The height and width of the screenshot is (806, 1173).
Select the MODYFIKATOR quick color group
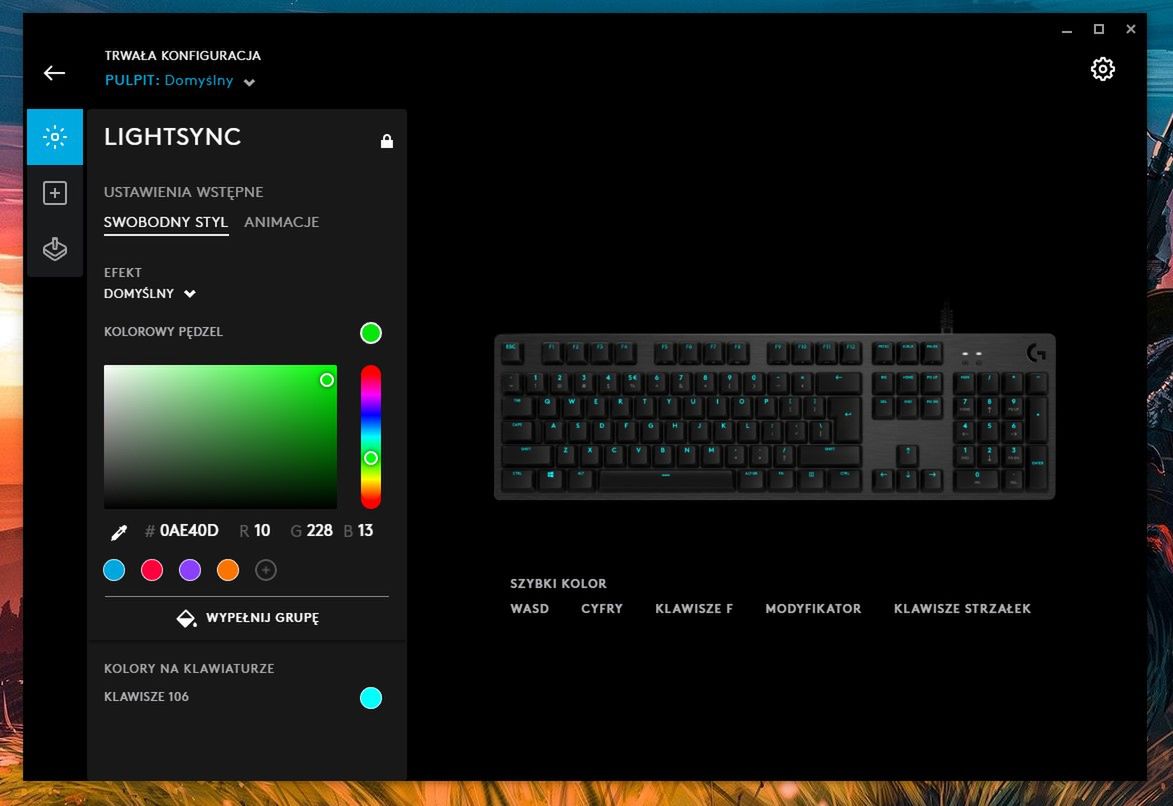point(813,608)
